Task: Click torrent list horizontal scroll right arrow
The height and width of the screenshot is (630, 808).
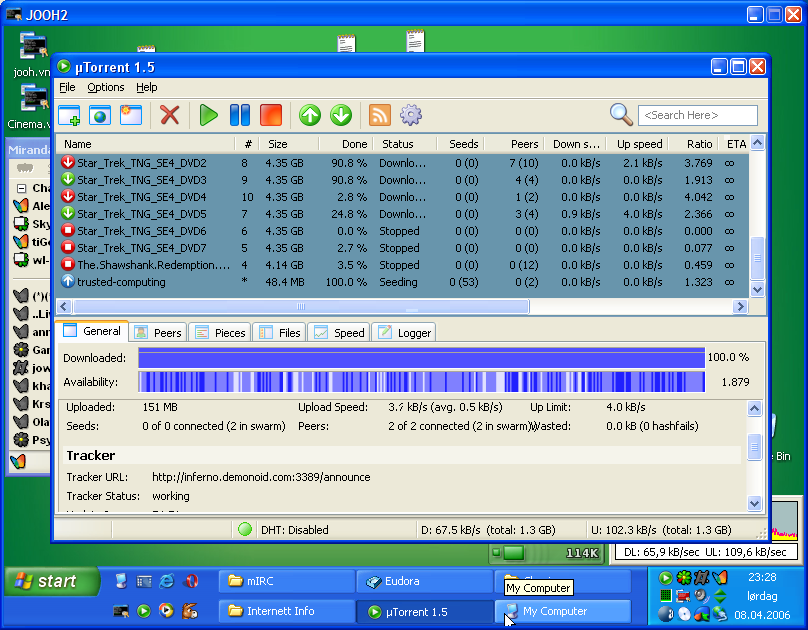Action: click(x=740, y=307)
